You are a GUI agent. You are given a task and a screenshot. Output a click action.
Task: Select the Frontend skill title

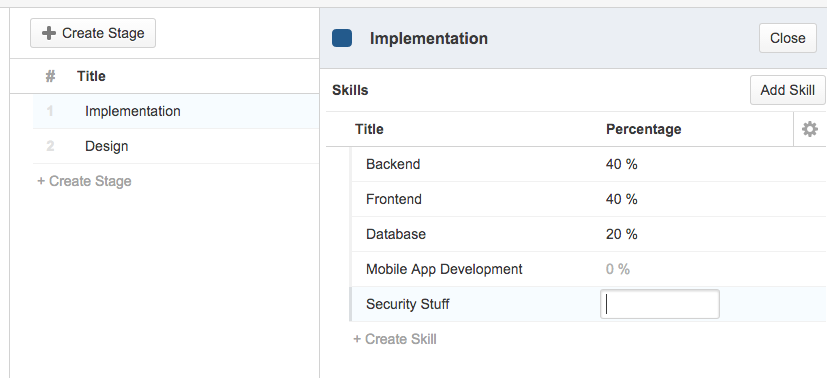393,199
